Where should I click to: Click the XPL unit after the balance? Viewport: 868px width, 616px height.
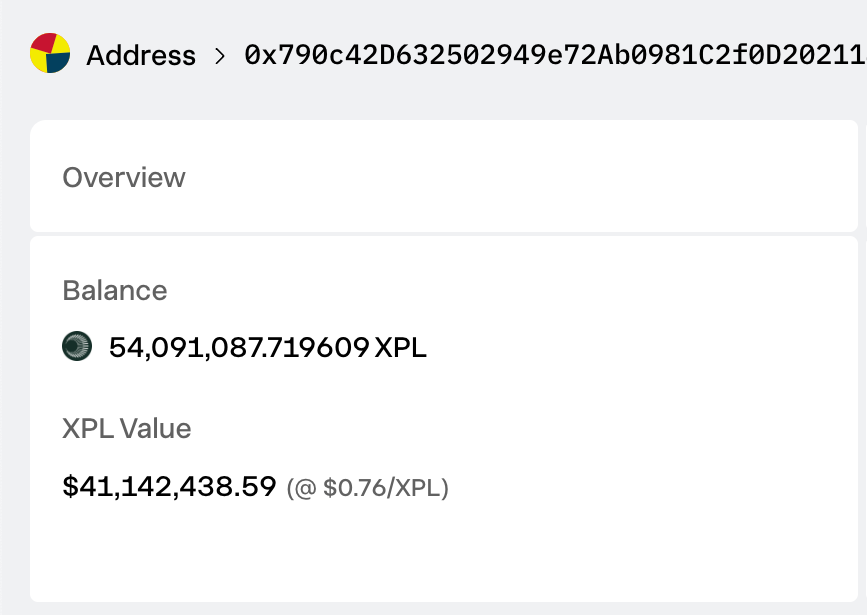pyautogui.click(x=401, y=348)
